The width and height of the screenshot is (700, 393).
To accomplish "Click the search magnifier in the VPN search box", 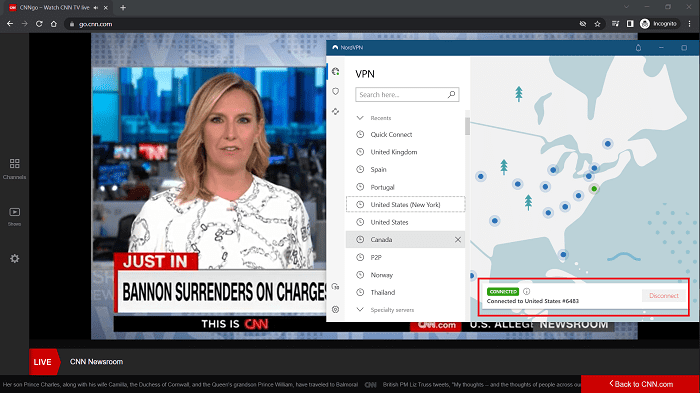I will (451, 94).
